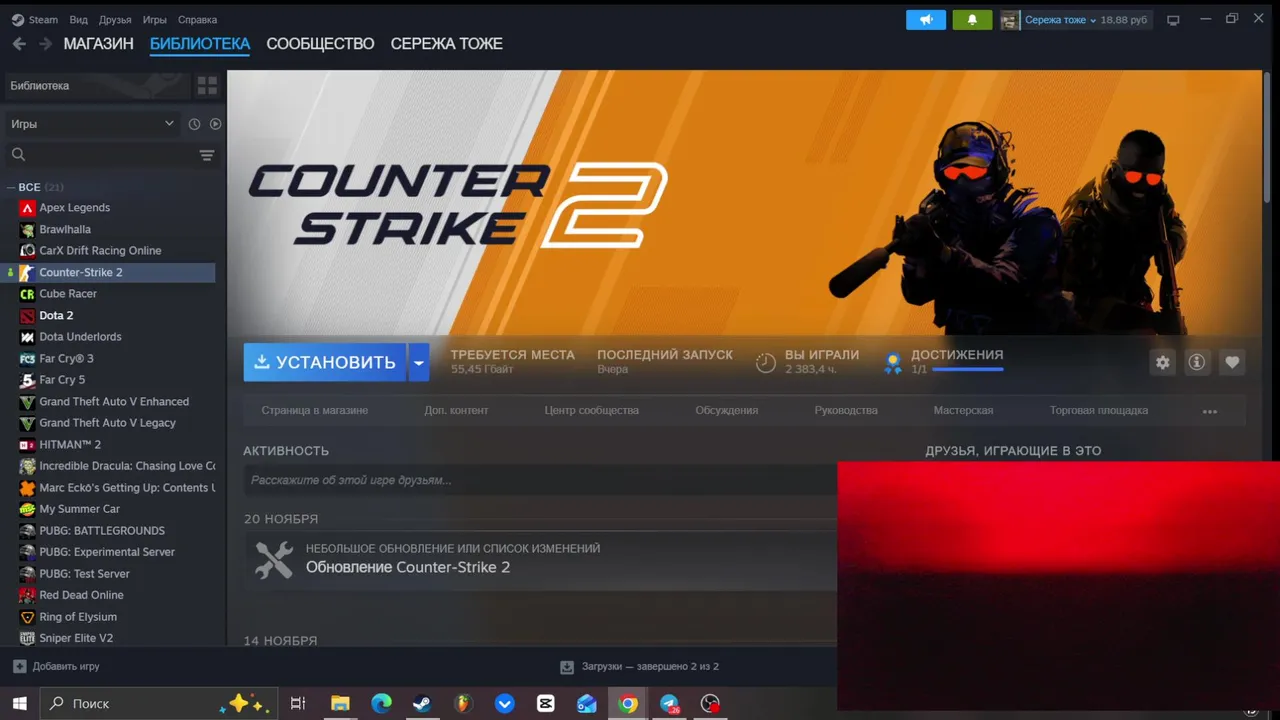Open the Руководства link
This screenshot has height=720, width=1280.
tap(846, 411)
